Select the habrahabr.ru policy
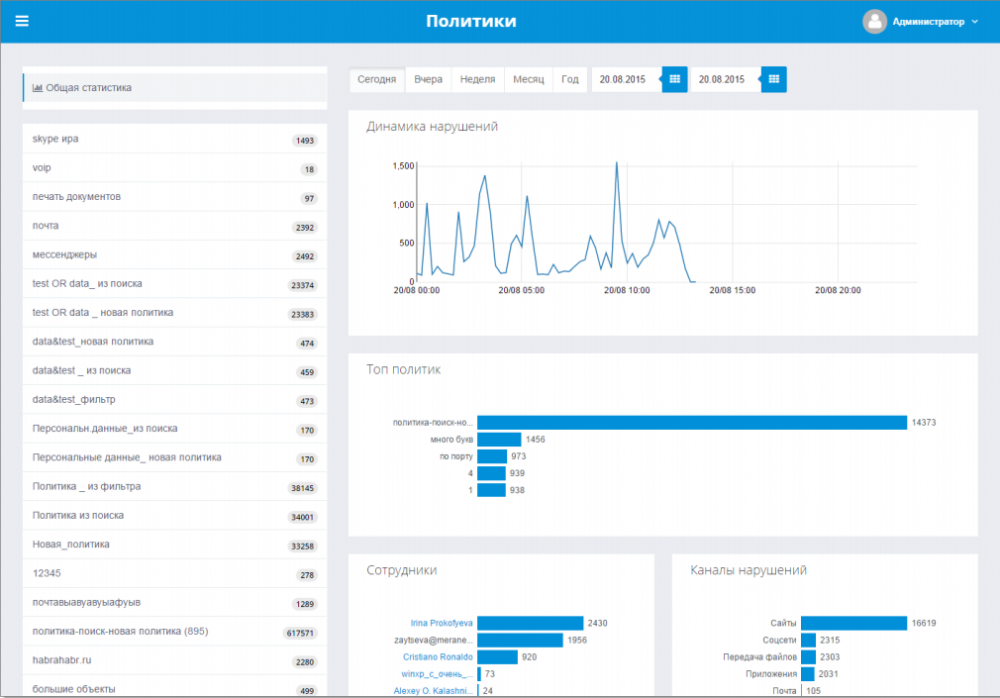The height and width of the screenshot is (698, 1000). 175,660
